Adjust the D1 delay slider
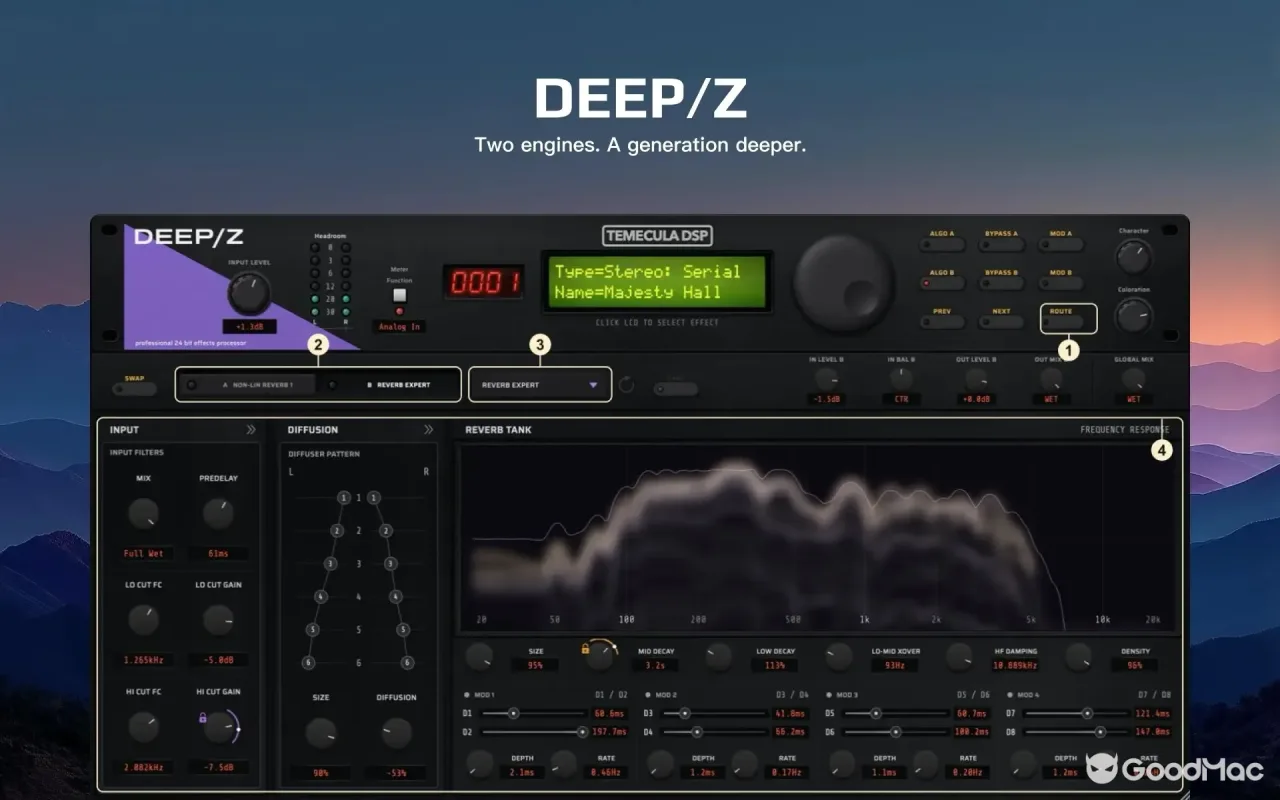This screenshot has height=800, width=1280. point(534,713)
